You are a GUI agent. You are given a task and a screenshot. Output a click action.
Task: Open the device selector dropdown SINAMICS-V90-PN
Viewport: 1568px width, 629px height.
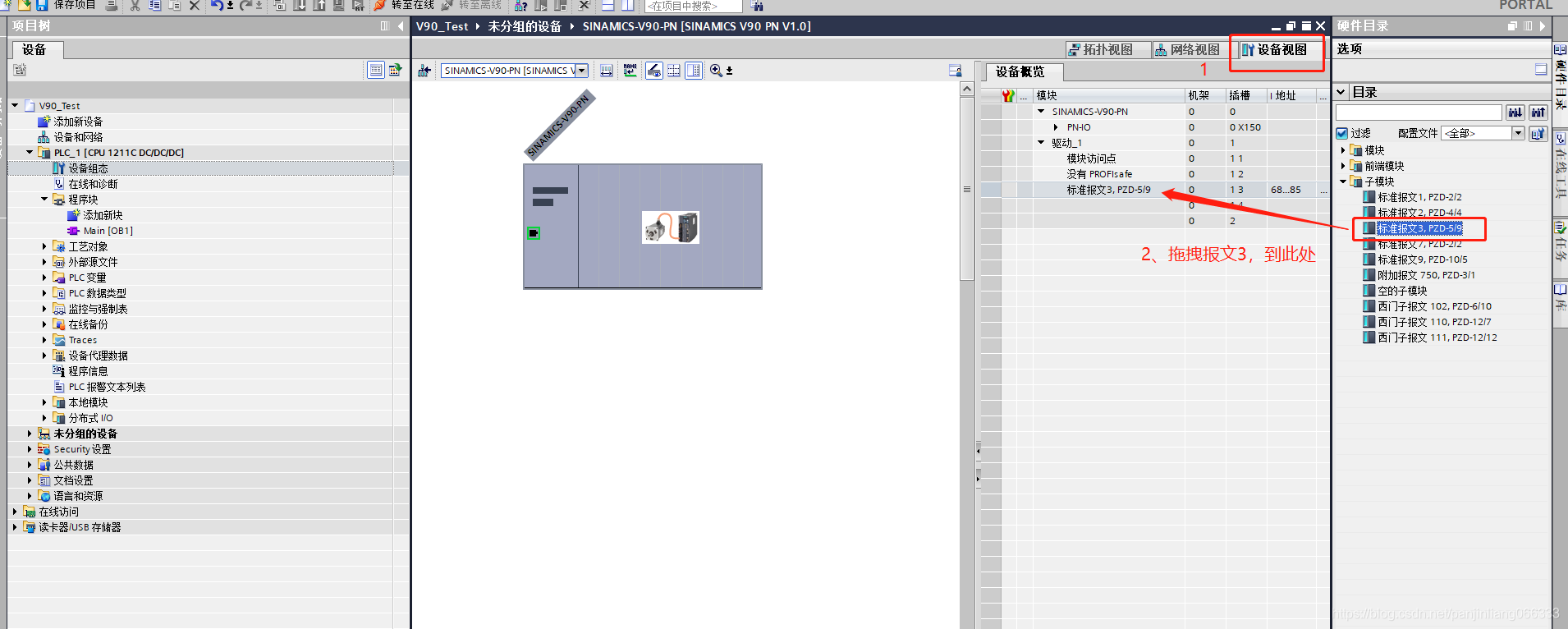point(582,71)
